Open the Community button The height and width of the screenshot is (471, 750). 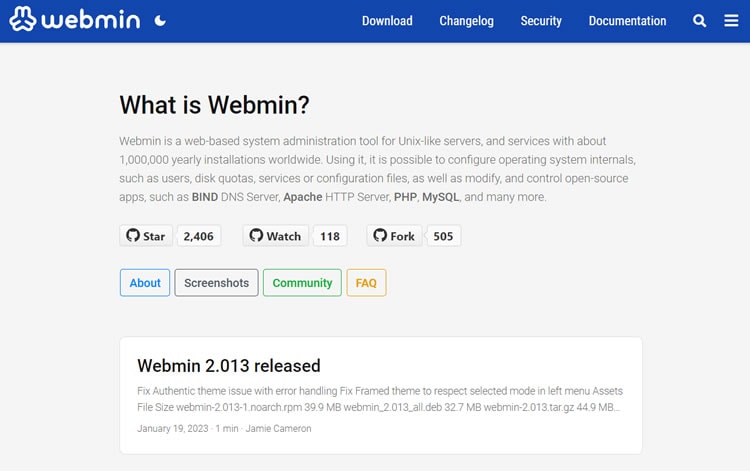click(302, 283)
